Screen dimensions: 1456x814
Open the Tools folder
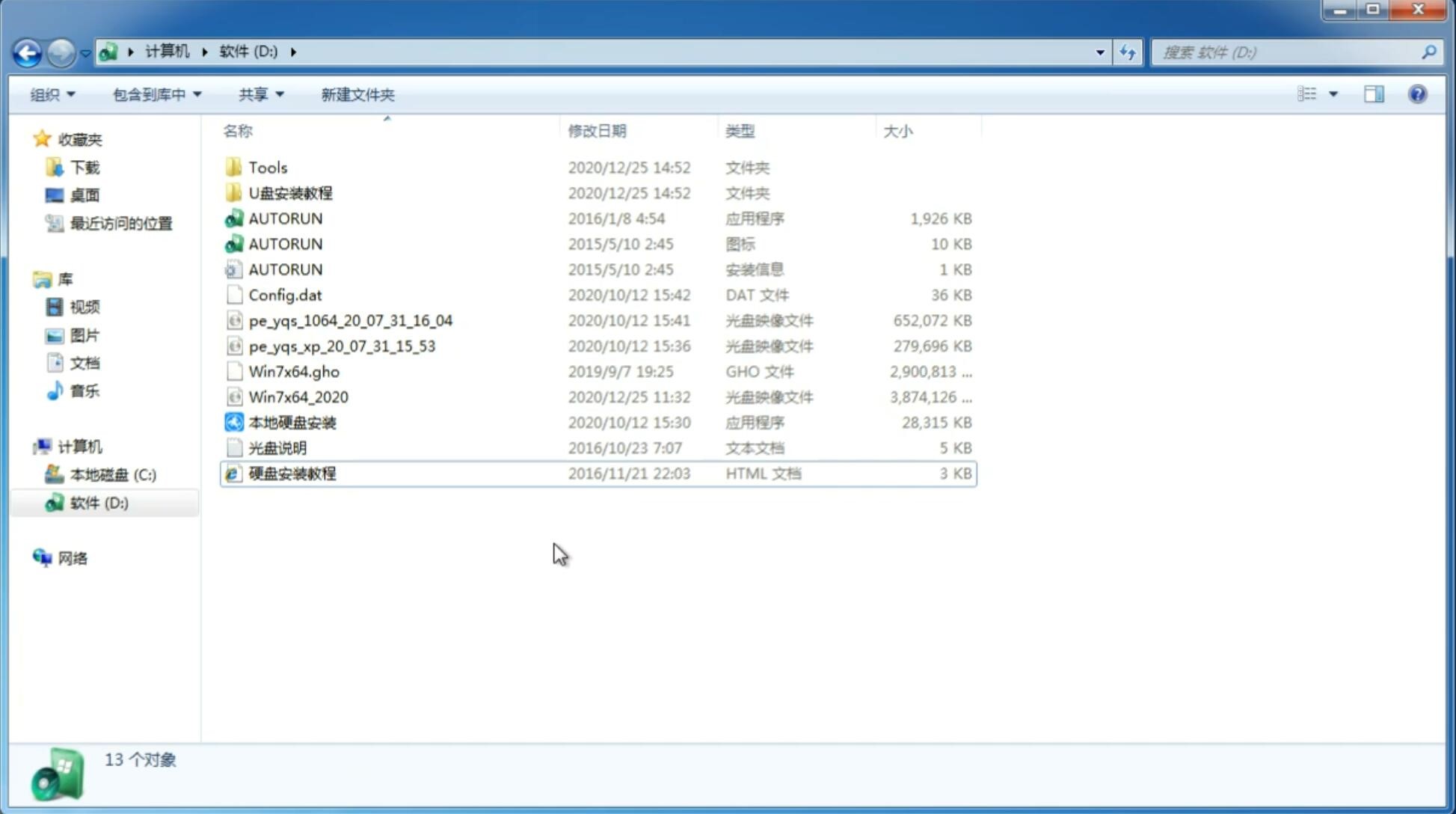tap(267, 167)
